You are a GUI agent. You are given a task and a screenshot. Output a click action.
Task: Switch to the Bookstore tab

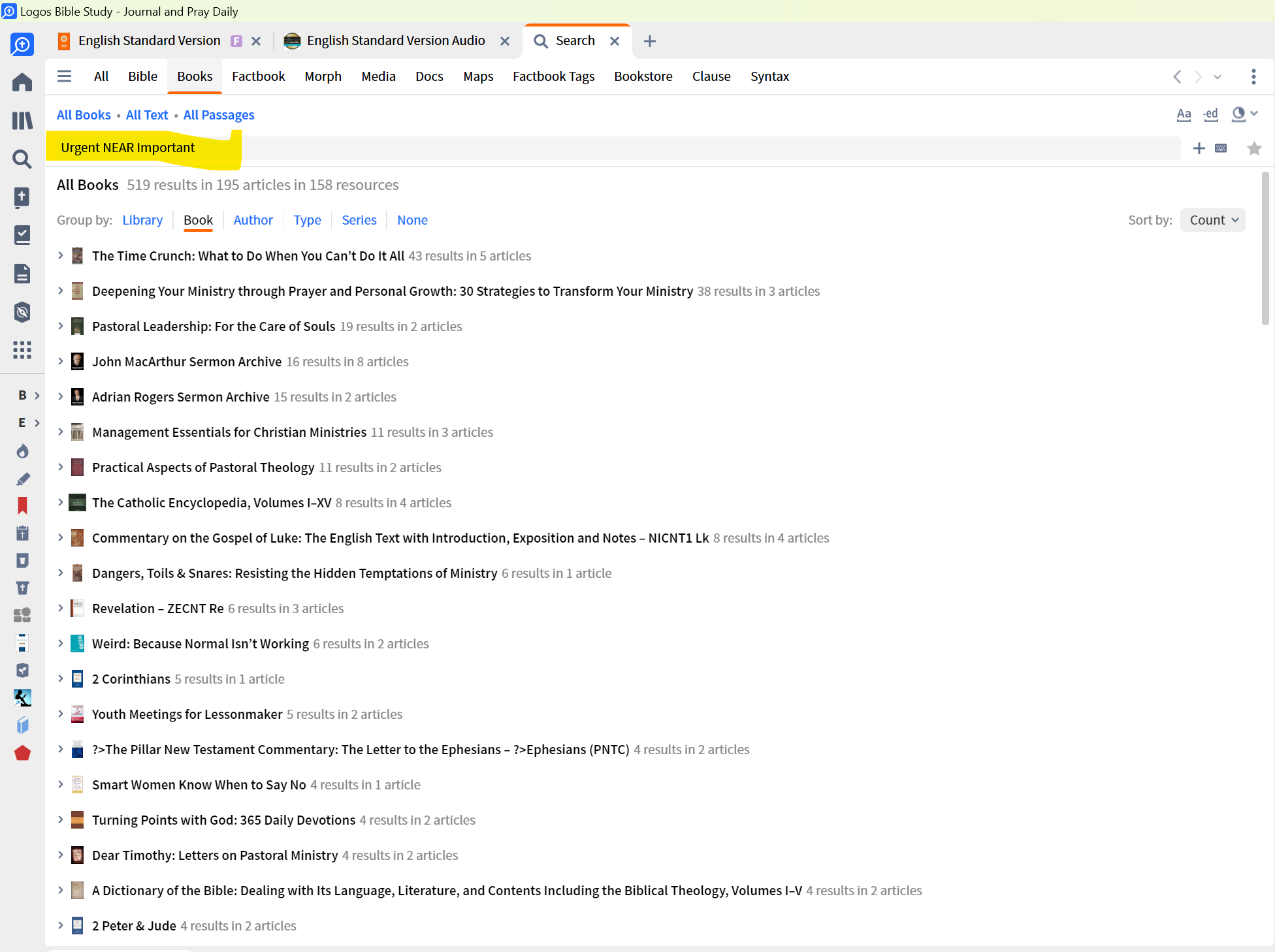tap(643, 76)
